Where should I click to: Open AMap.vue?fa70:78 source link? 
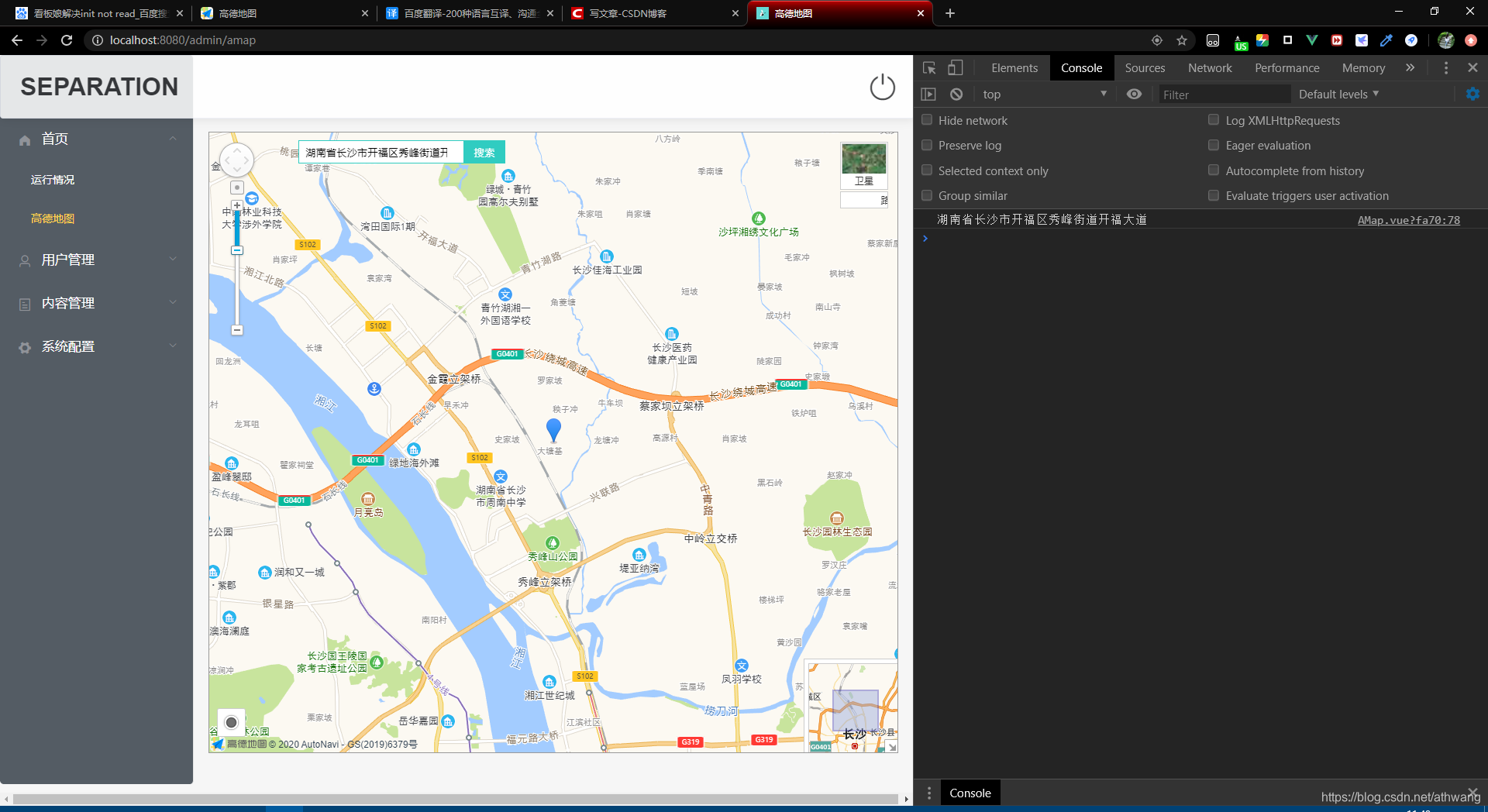click(1408, 220)
